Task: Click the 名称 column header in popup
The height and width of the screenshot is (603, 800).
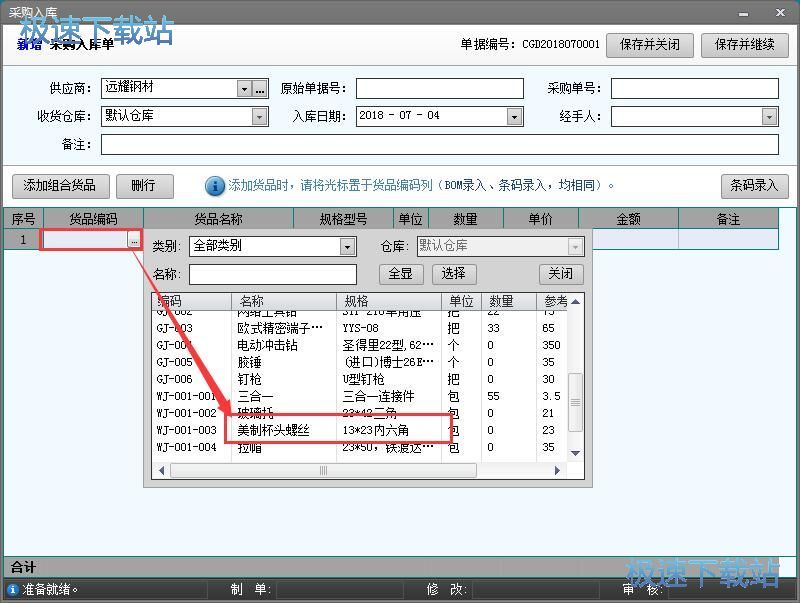Action: coord(284,301)
